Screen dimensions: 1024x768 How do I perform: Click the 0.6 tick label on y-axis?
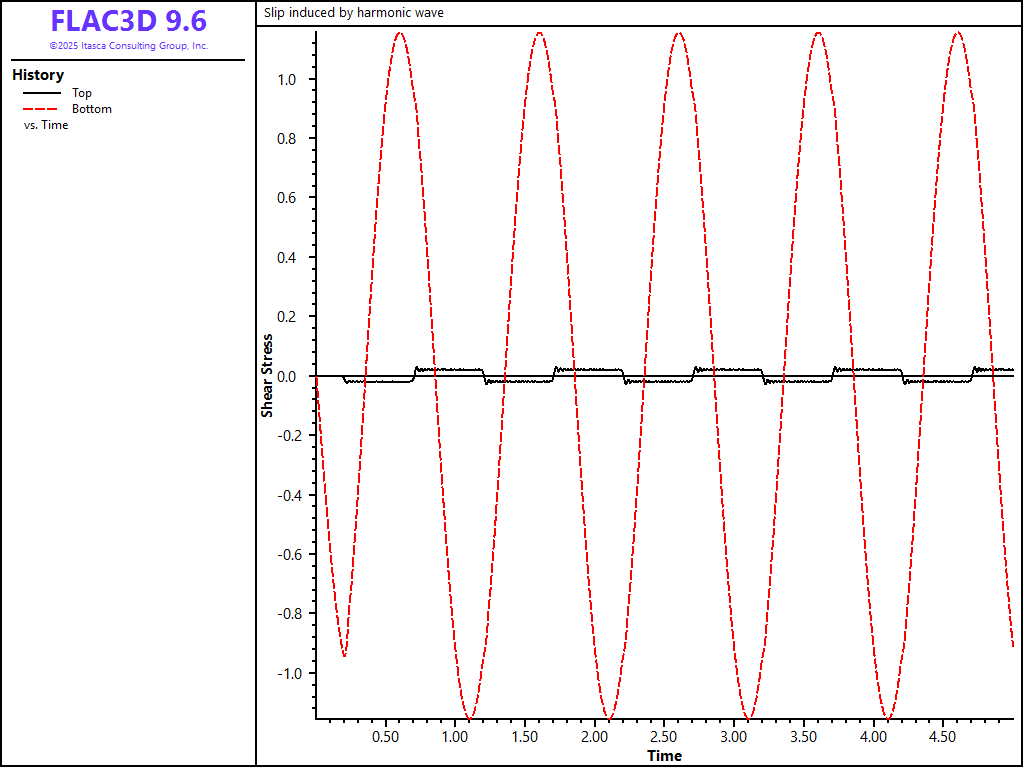coord(291,198)
